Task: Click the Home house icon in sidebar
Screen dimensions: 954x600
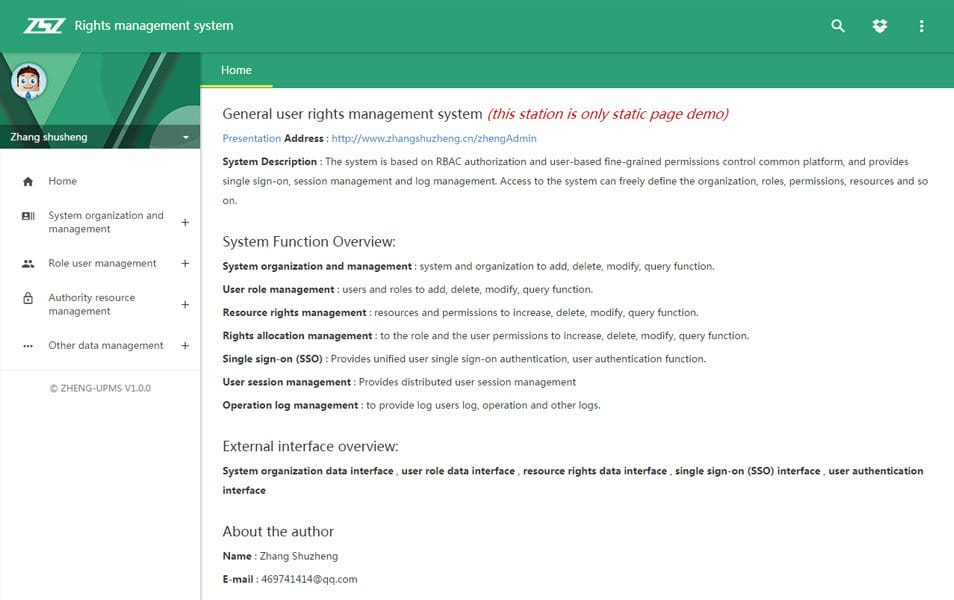Action: point(28,182)
